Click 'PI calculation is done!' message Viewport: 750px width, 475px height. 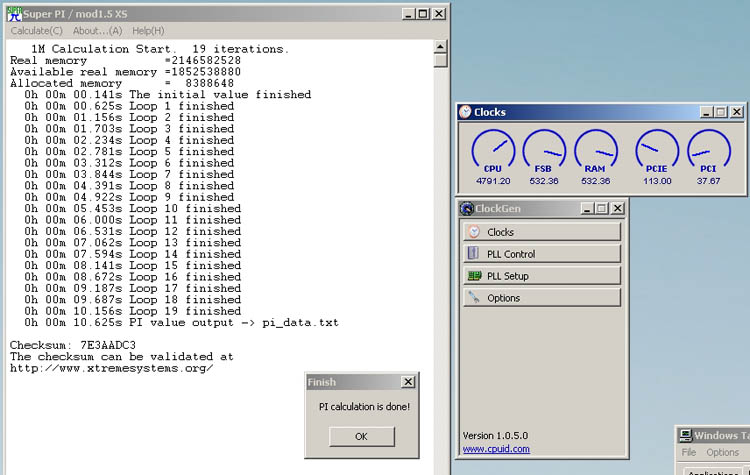point(364,407)
